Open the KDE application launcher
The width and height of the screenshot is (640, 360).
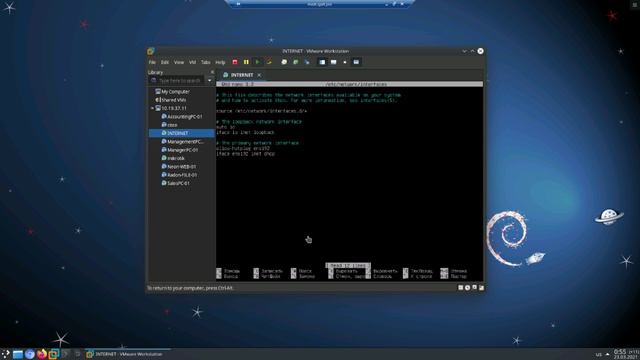tap(5, 354)
